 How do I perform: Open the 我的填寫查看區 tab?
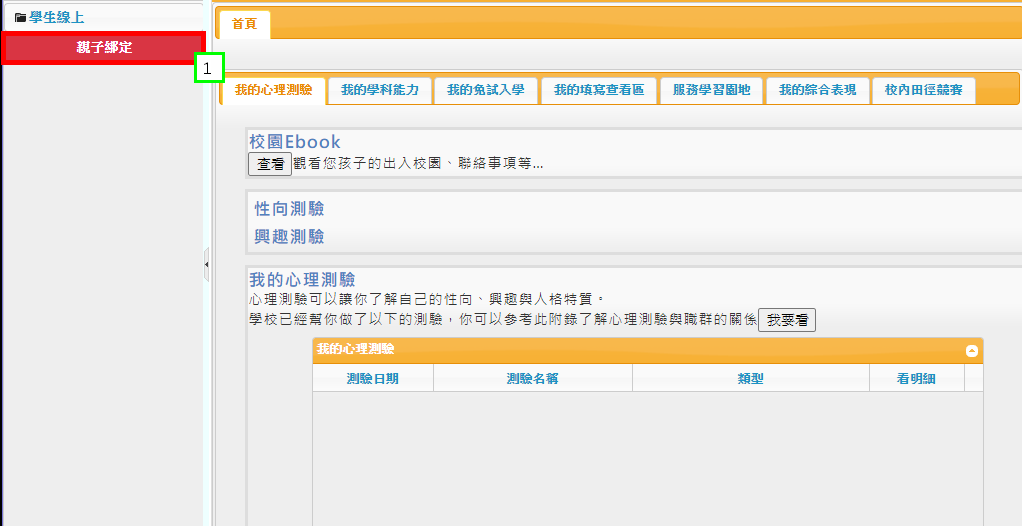(x=598, y=90)
